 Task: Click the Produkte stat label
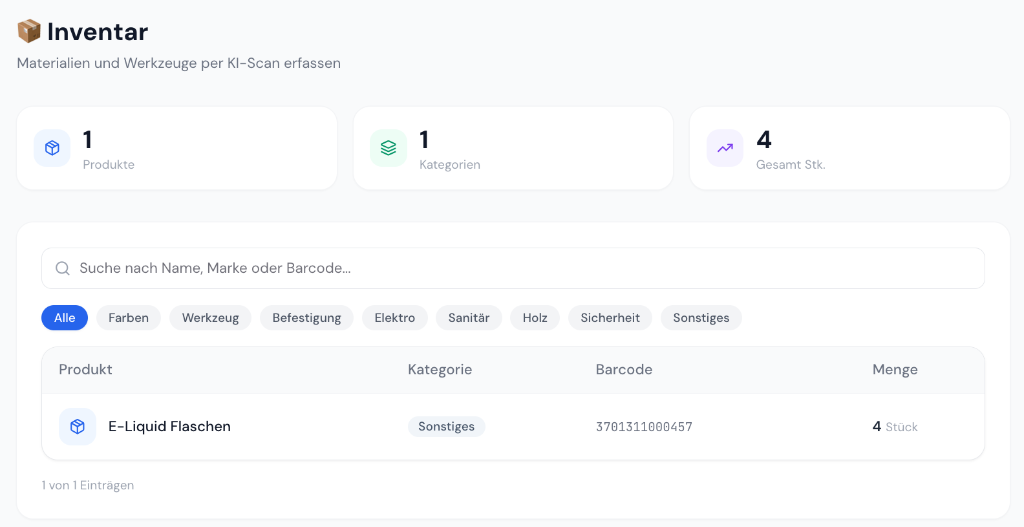point(108,165)
